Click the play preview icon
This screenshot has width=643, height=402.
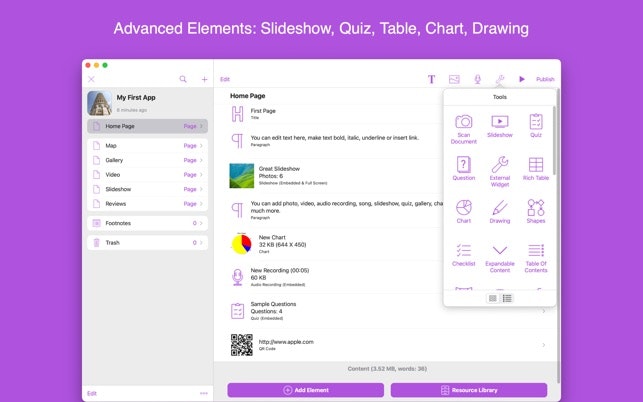pos(521,79)
